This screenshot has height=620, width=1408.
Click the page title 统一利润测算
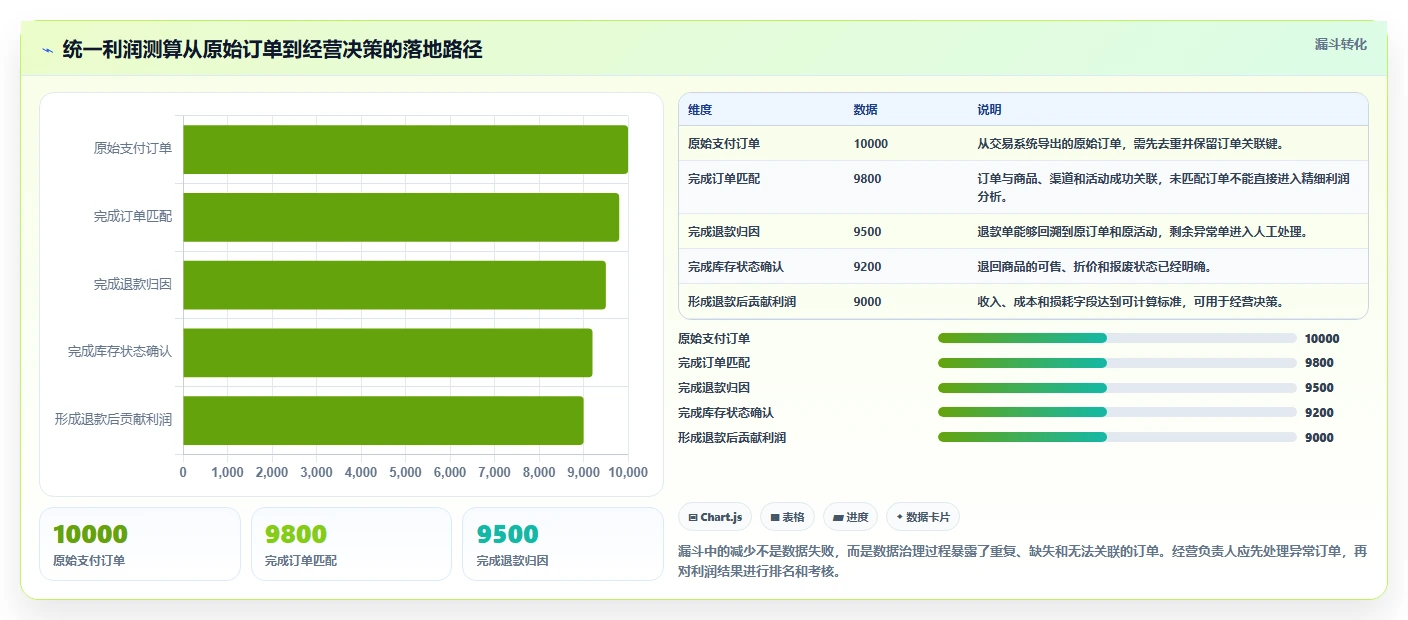point(272,50)
